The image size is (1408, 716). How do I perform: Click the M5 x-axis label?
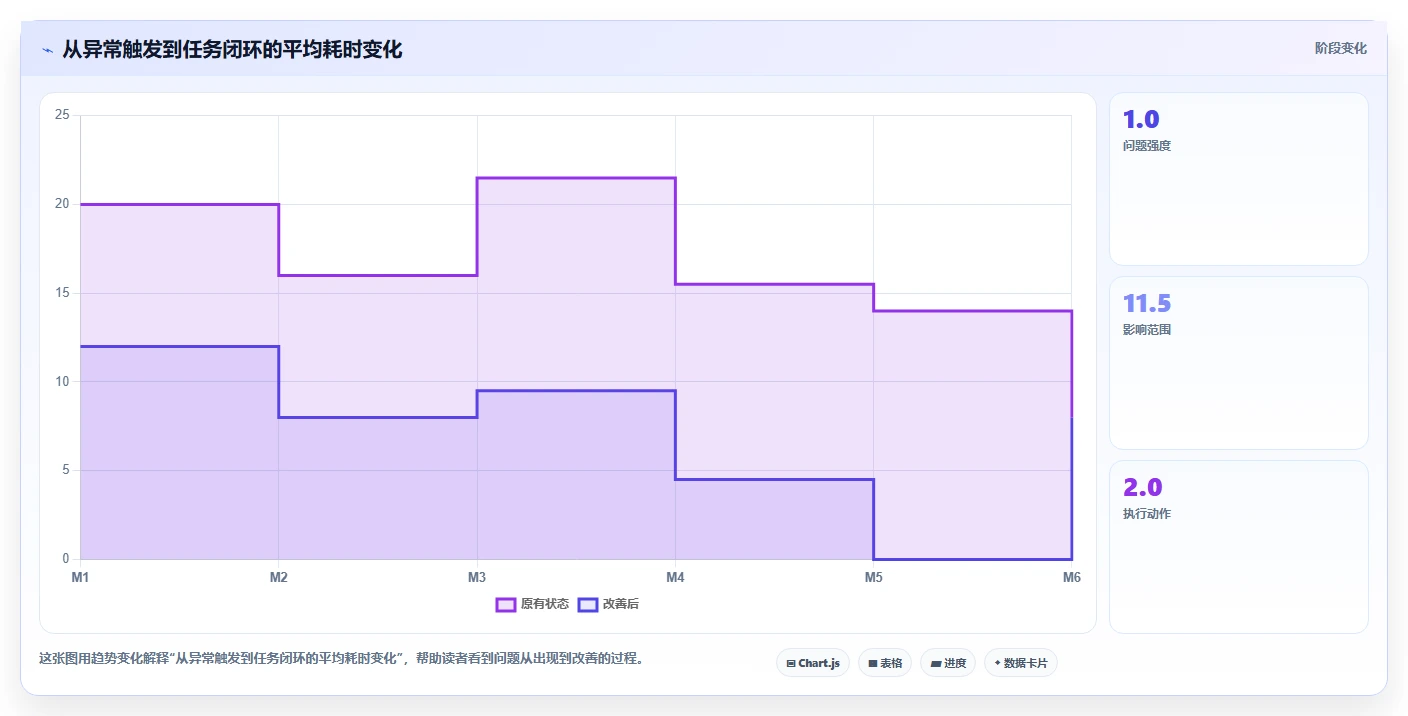(x=873, y=577)
